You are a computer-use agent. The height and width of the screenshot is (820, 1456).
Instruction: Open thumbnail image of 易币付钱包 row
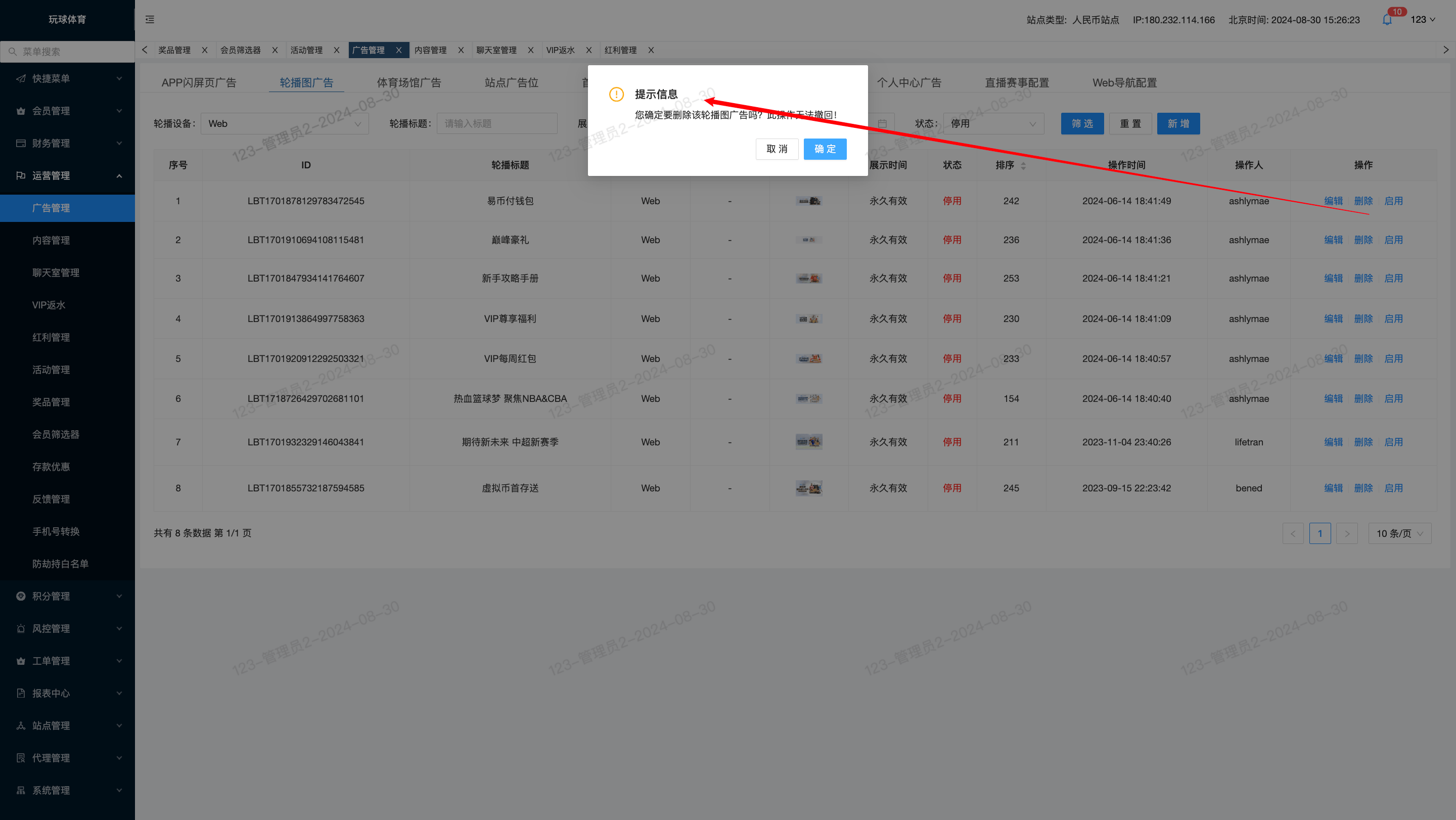(x=809, y=201)
